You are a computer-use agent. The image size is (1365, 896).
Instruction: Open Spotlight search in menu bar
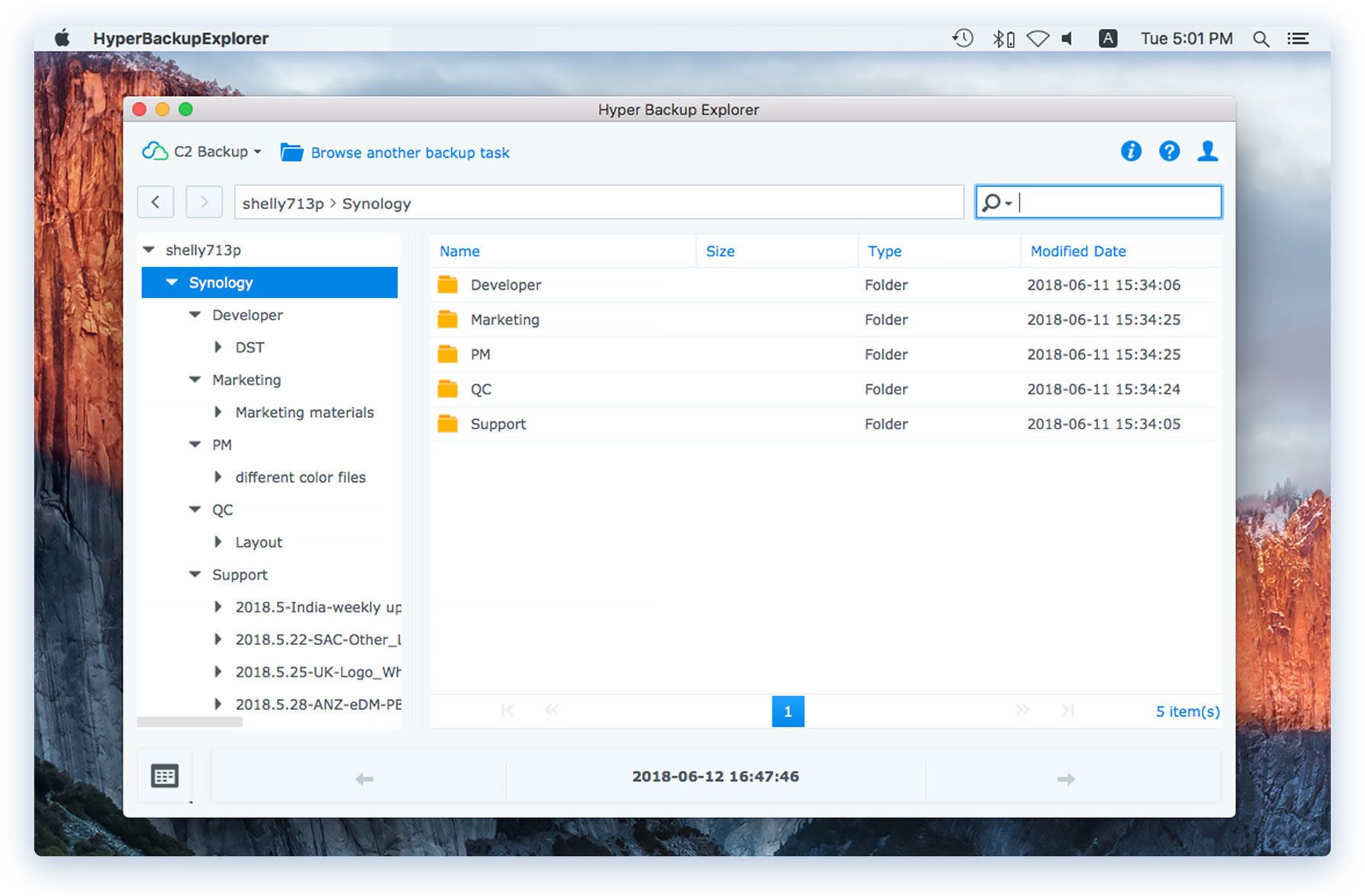1261,39
